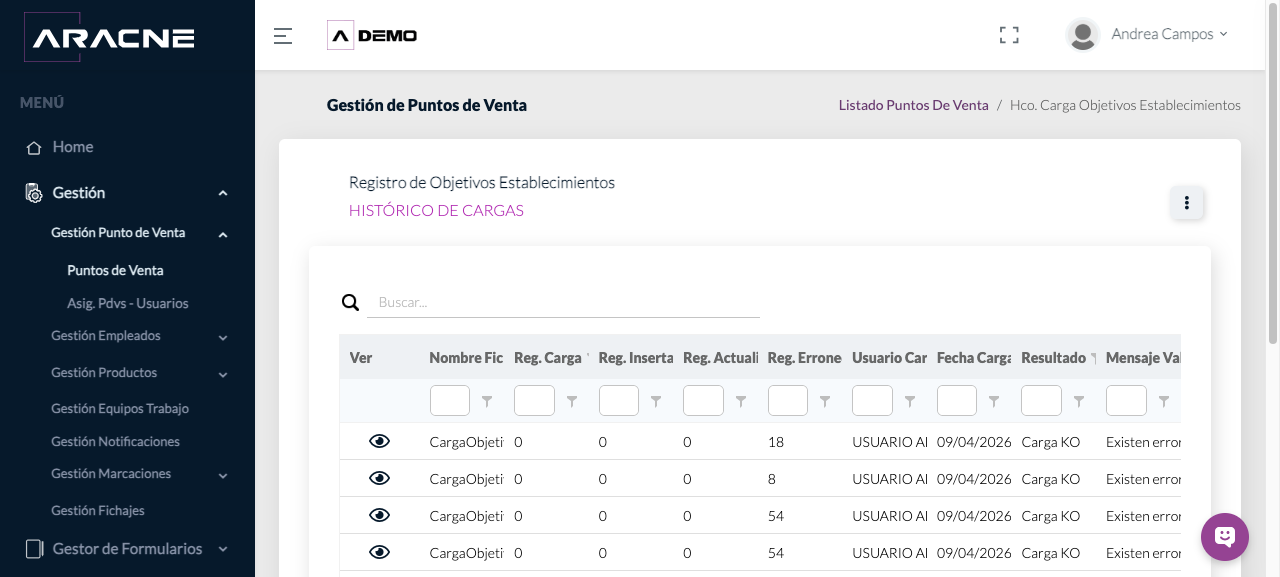Viewport: 1280px width, 577px height.
Task: Open Gestión Fichajes
Action: coord(98,510)
